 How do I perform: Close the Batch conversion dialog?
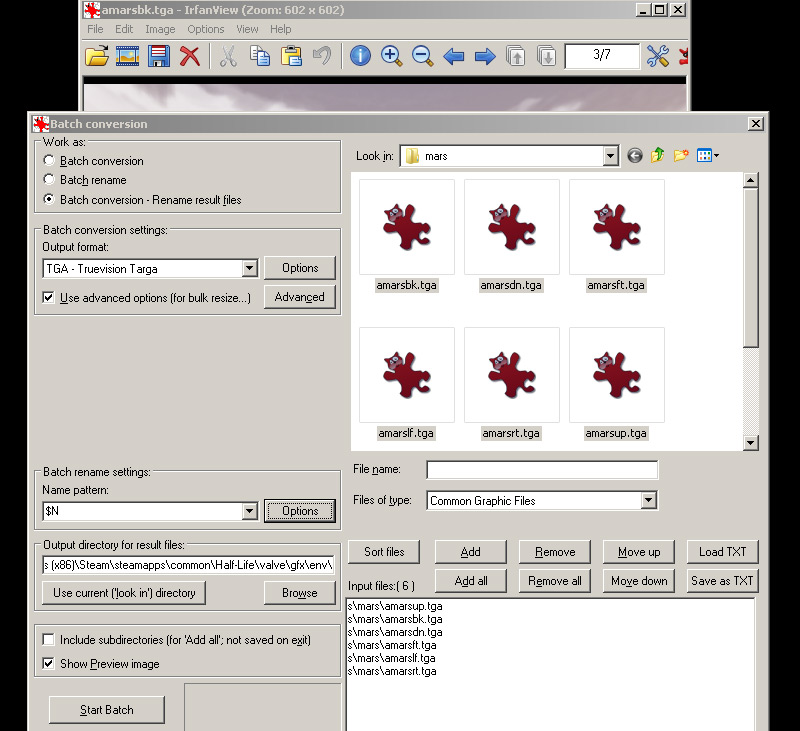pos(756,123)
